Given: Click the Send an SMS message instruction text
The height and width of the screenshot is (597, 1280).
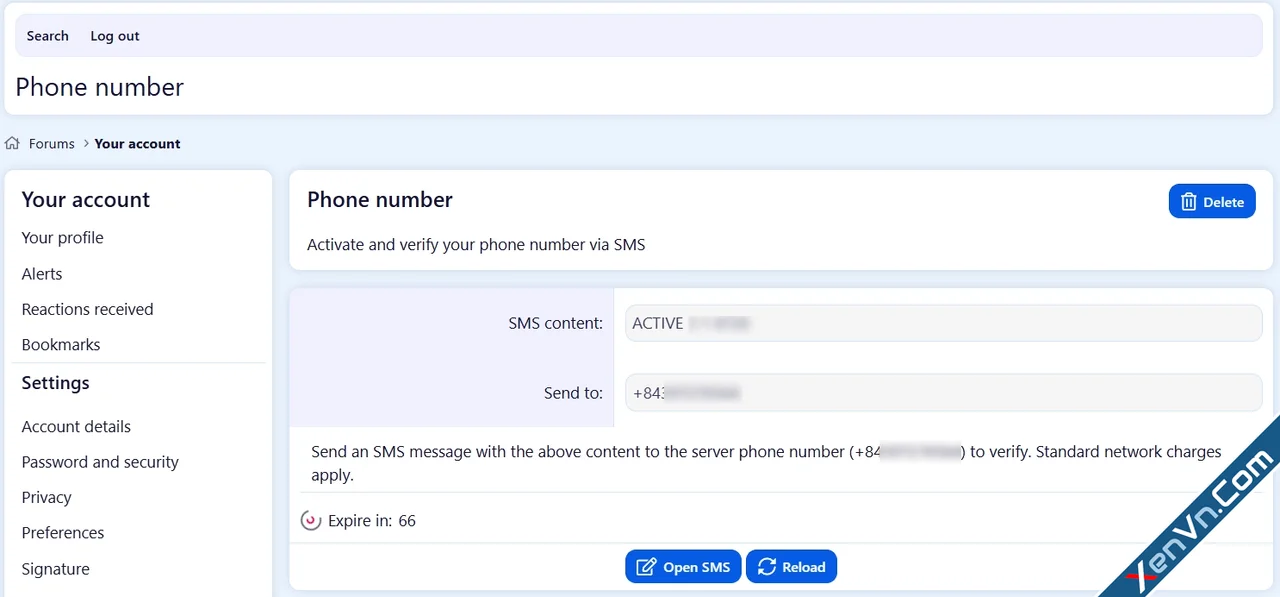Looking at the screenshot, I should point(766,463).
